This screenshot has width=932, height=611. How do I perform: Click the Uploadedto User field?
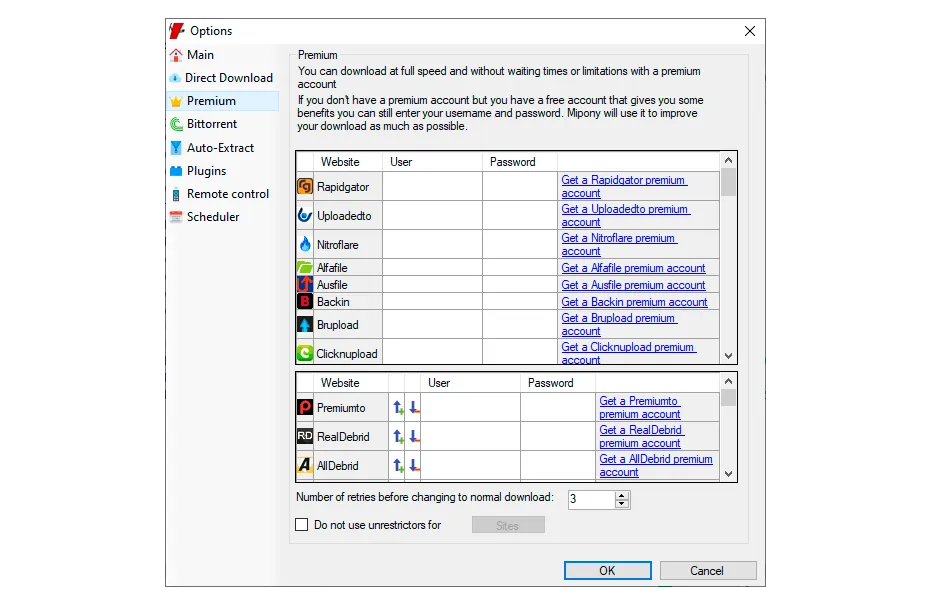click(x=433, y=215)
